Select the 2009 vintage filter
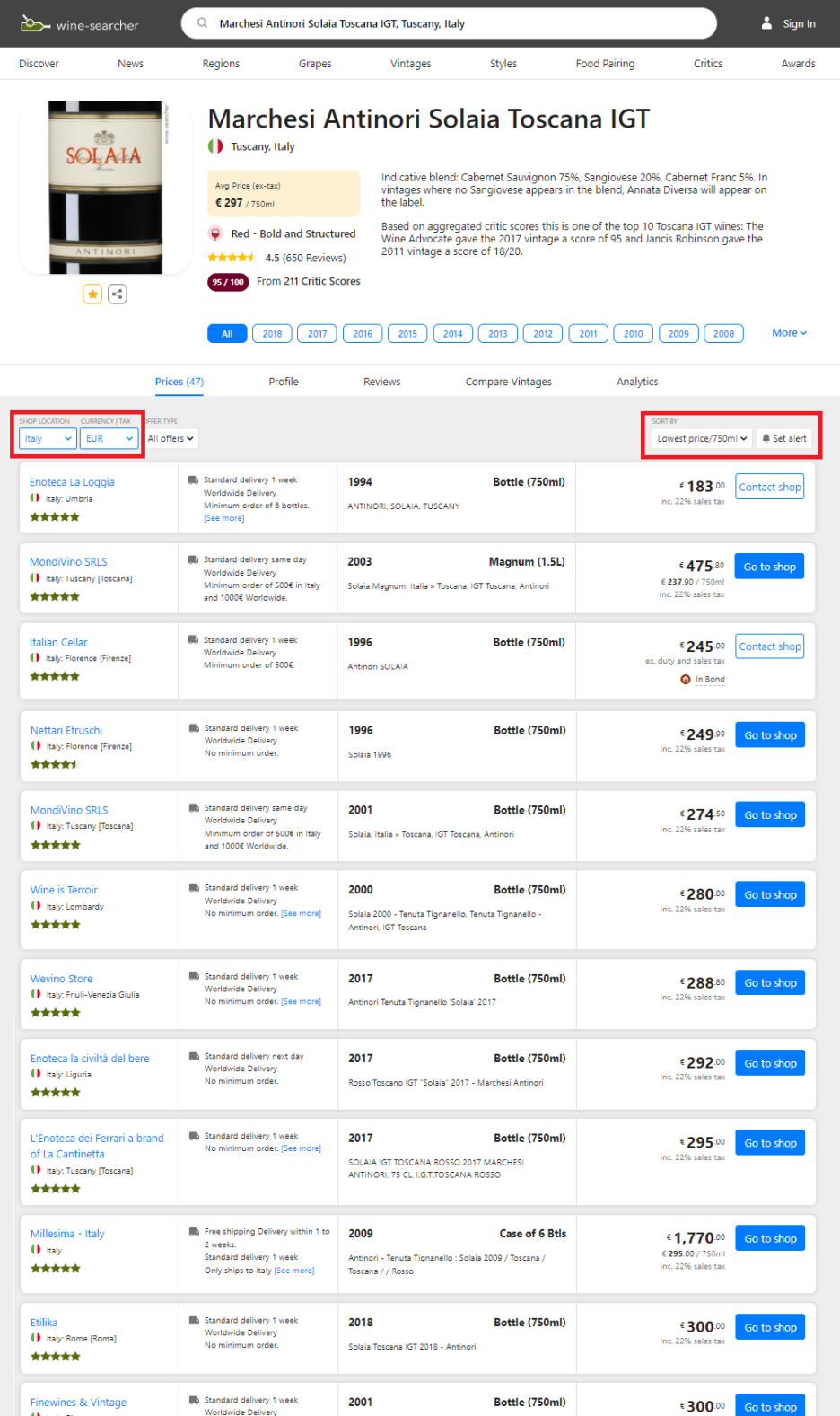840x1416 pixels. point(678,333)
